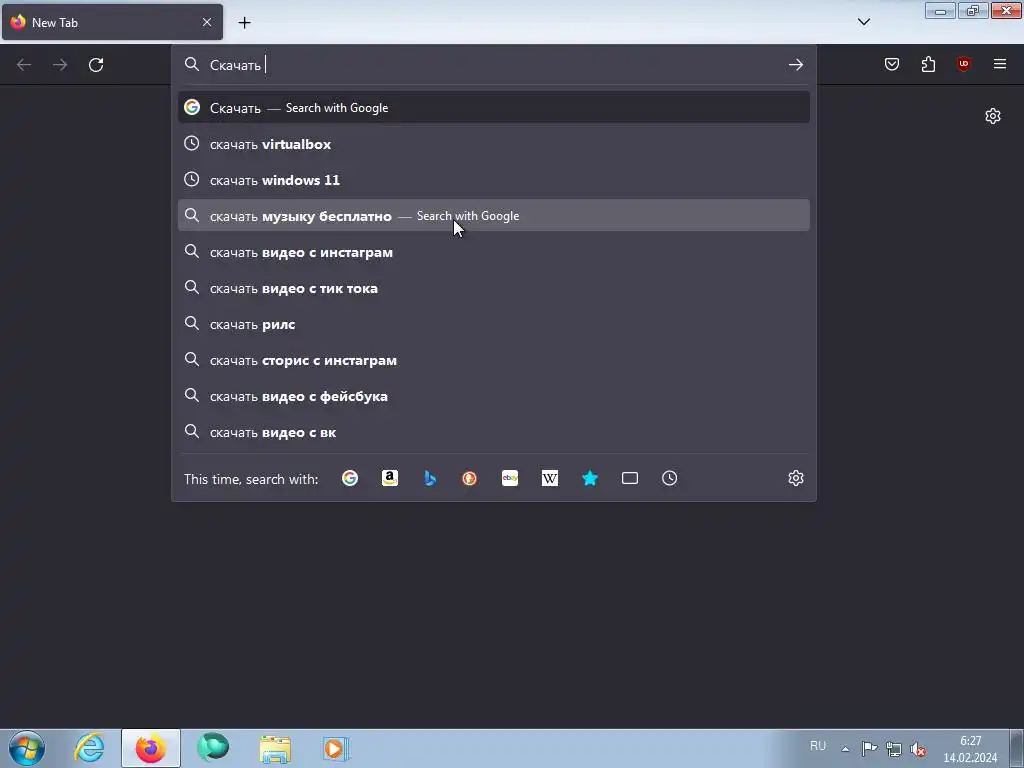Launch Internet Explorer from taskbar
The image size is (1024, 768).
[x=89, y=748]
